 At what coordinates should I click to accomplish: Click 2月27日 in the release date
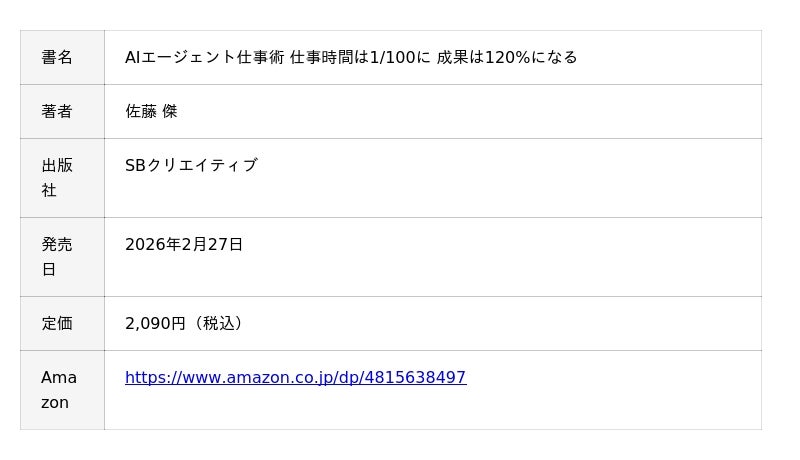(x=212, y=245)
